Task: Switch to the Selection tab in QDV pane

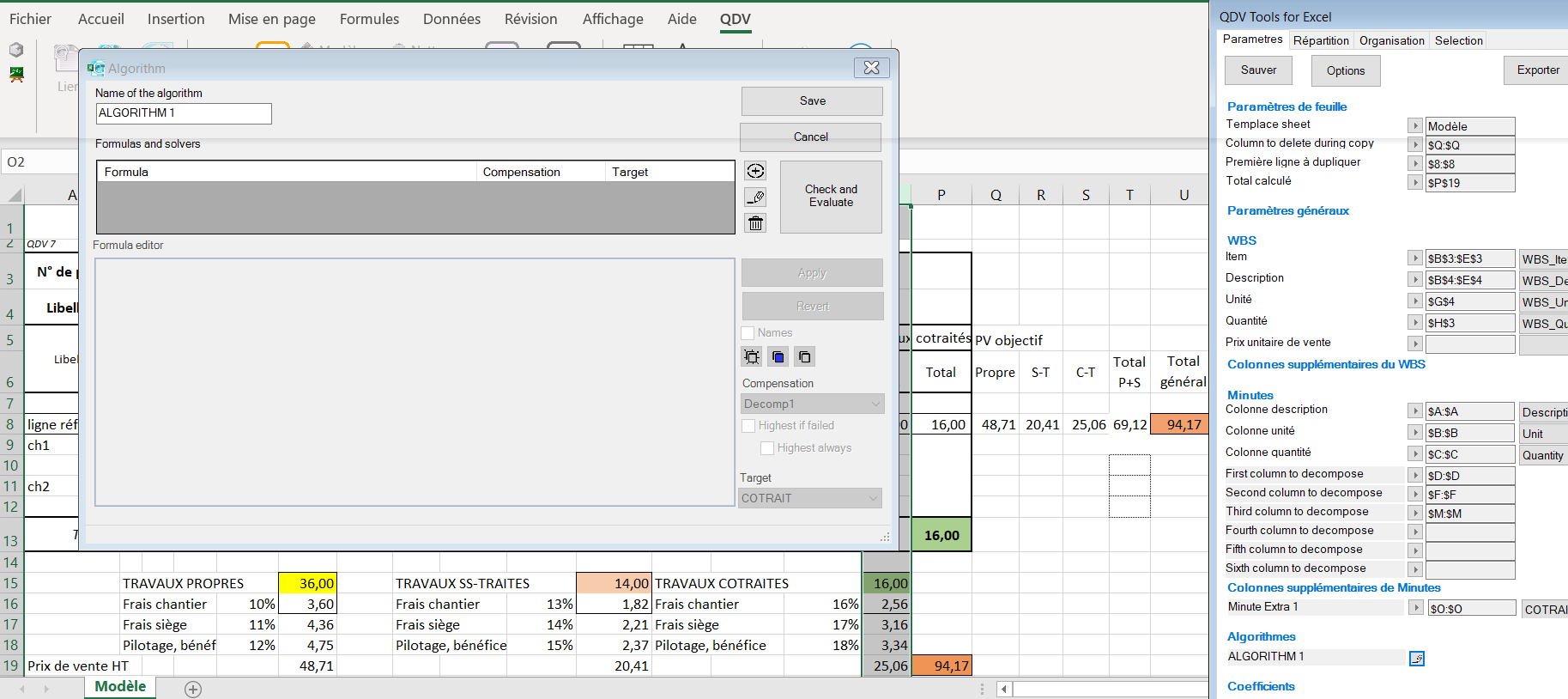Action: [x=1458, y=40]
